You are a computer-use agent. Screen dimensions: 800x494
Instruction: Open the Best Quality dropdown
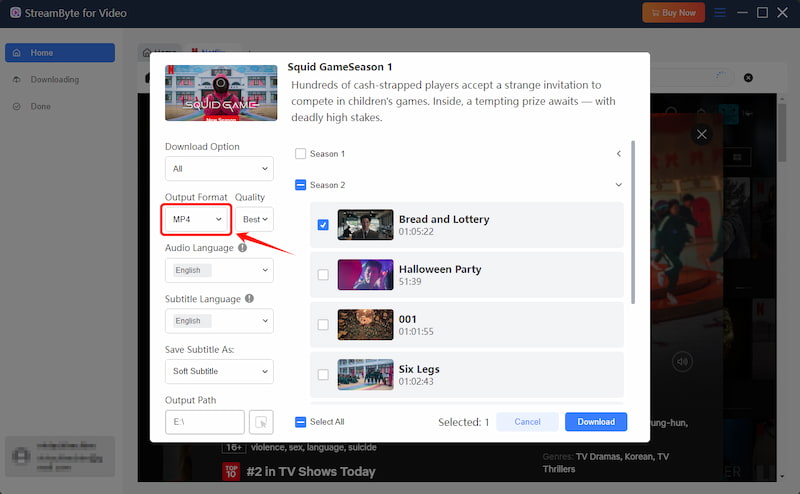[255, 219]
